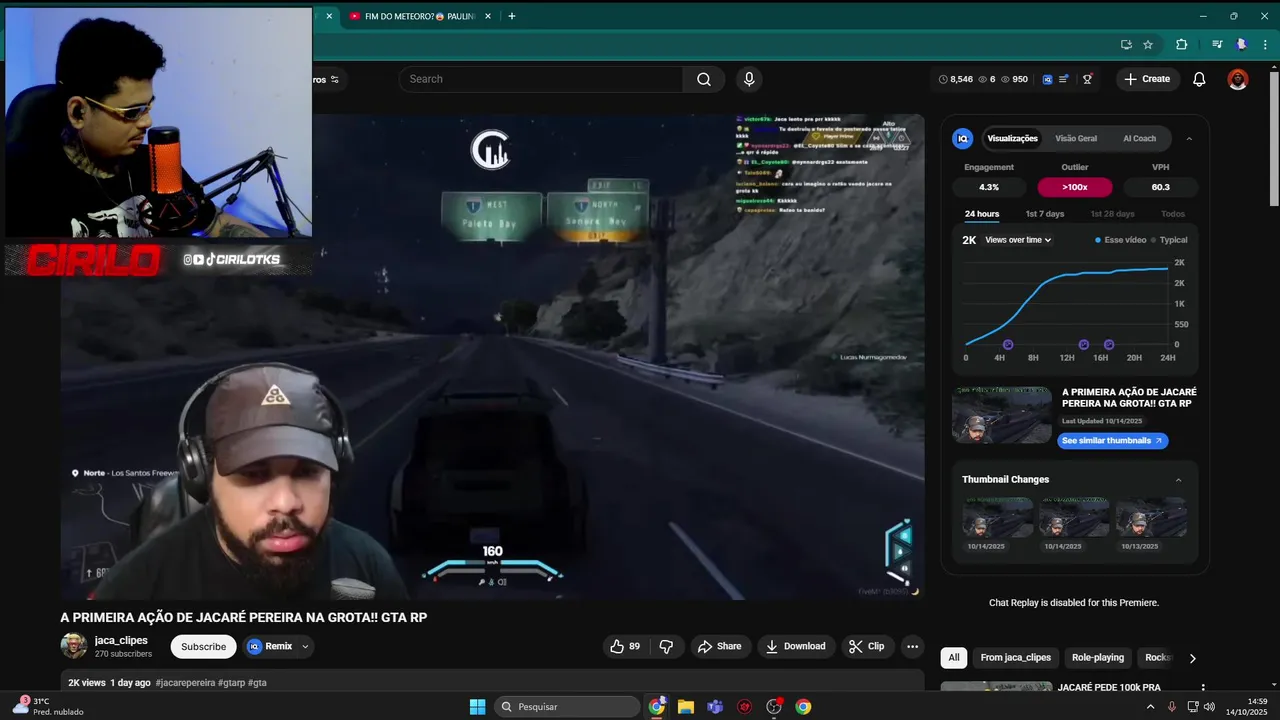This screenshot has height=720, width=1280.
Task: Open Windows Start menu
Action: click(478, 707)
